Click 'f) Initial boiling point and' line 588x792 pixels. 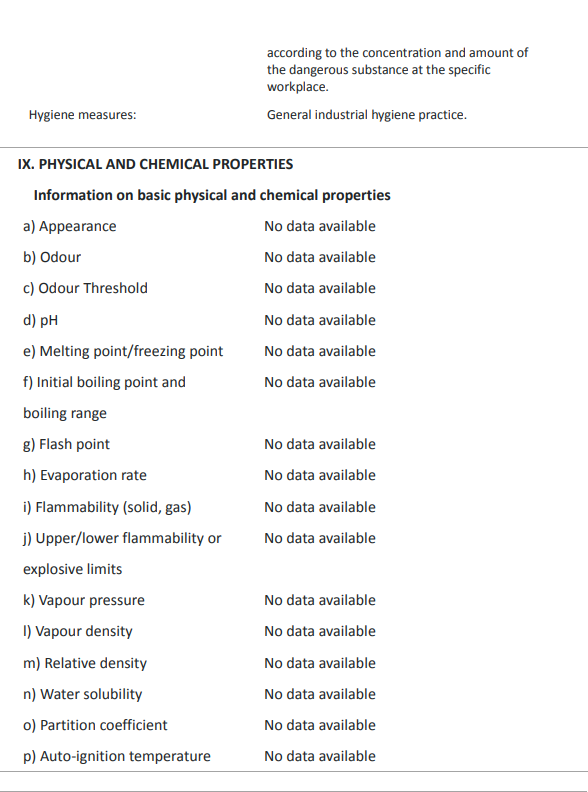105,382
